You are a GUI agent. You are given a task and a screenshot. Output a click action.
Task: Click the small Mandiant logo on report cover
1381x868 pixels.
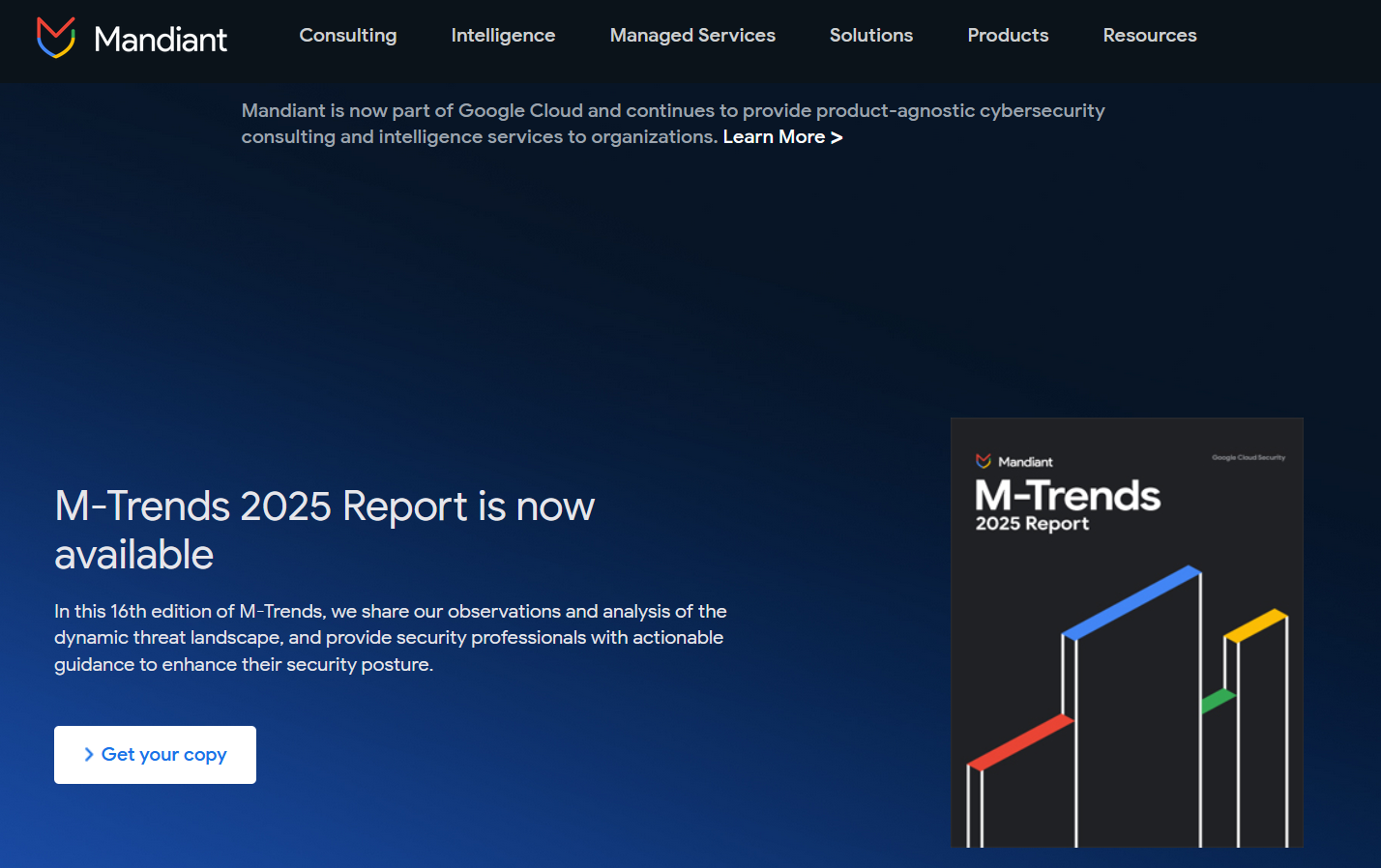pos(984,461)
